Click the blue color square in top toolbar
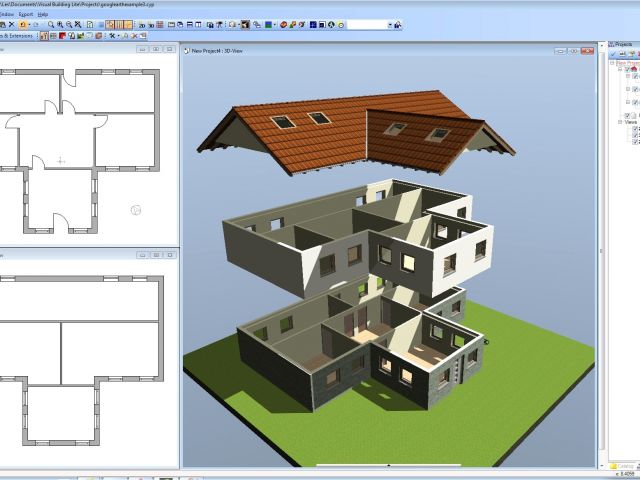 click(x=268, y=24)
